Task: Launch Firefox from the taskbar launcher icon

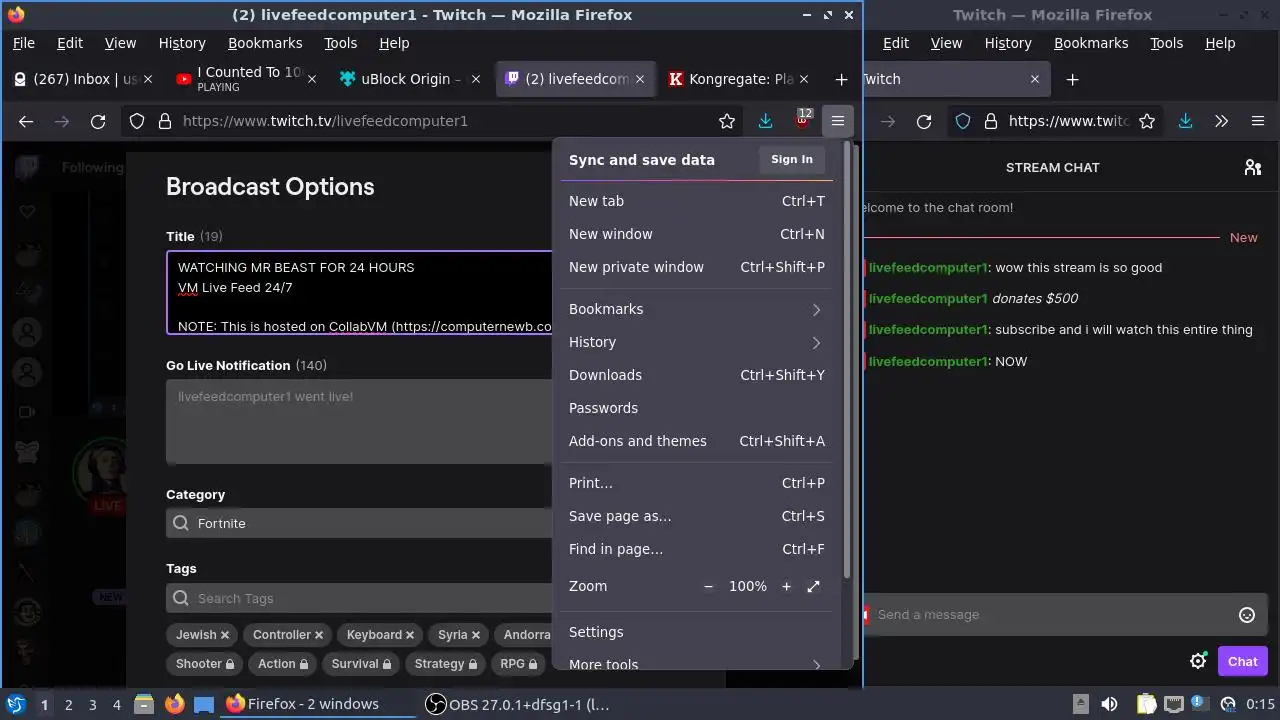Action: click(x=174, y=704)
